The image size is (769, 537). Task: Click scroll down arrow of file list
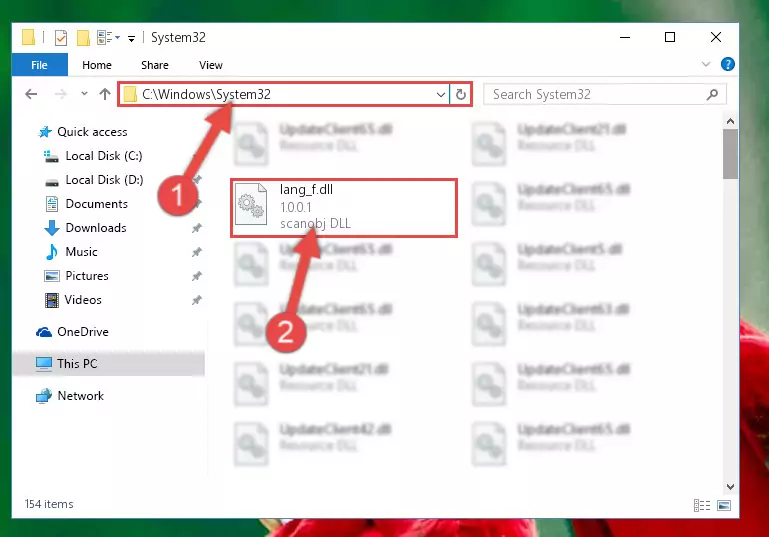coord(730,486)
